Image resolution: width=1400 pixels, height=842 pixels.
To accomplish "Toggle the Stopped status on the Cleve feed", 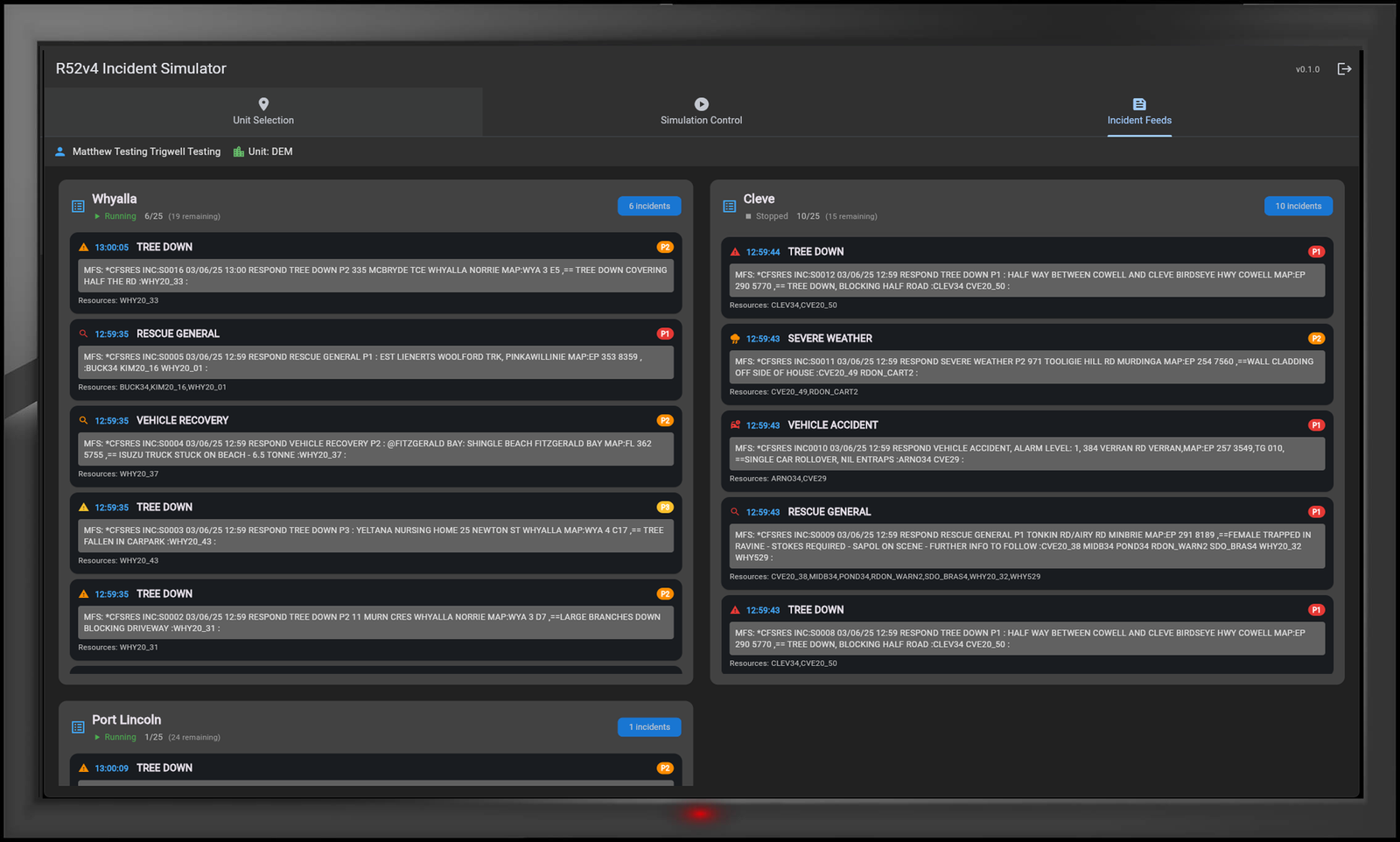I will click(x=765, y=215).
